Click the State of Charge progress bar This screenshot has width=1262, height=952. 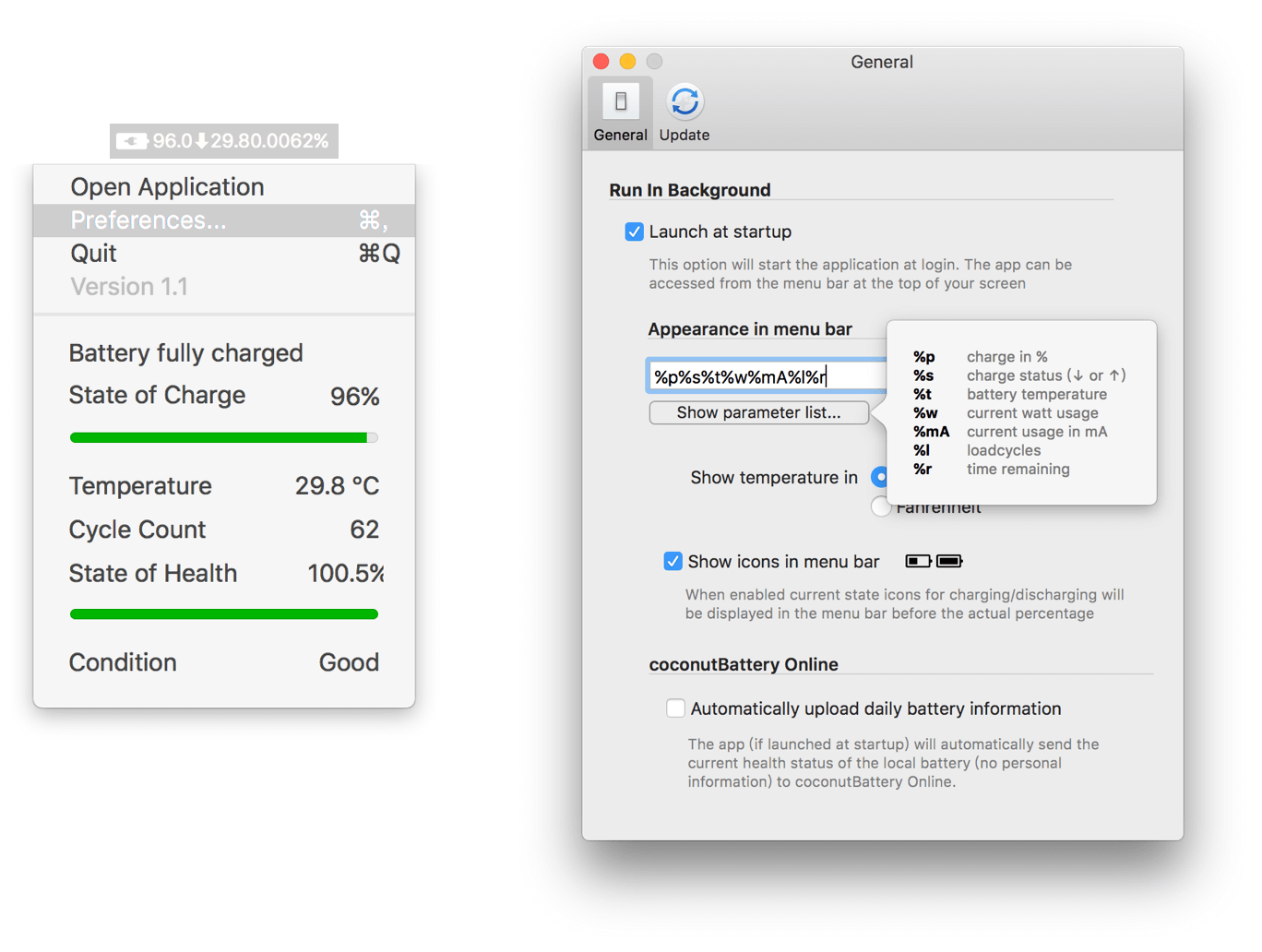pos(224,437)
